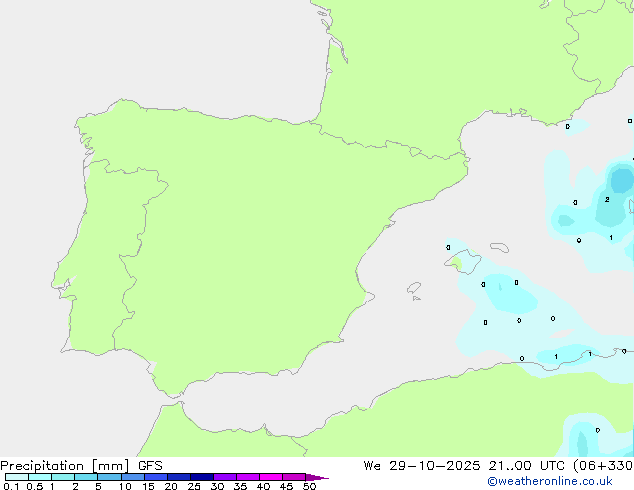Click the '35' legend scale label

click(240, 486)
